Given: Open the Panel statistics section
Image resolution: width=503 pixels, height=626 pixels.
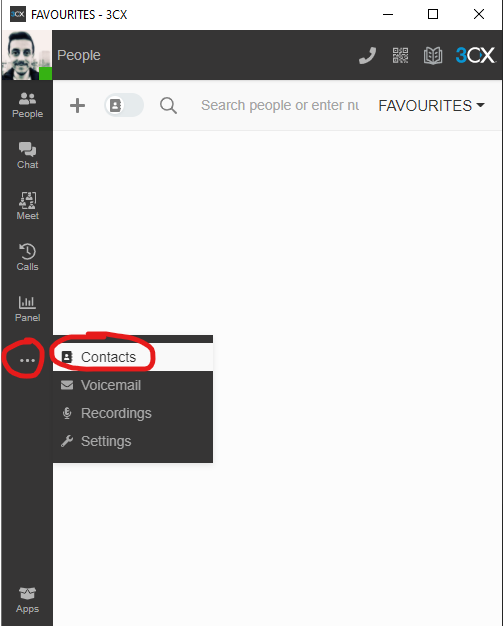Looking at the screenshot, I should [x=27, y=309].
